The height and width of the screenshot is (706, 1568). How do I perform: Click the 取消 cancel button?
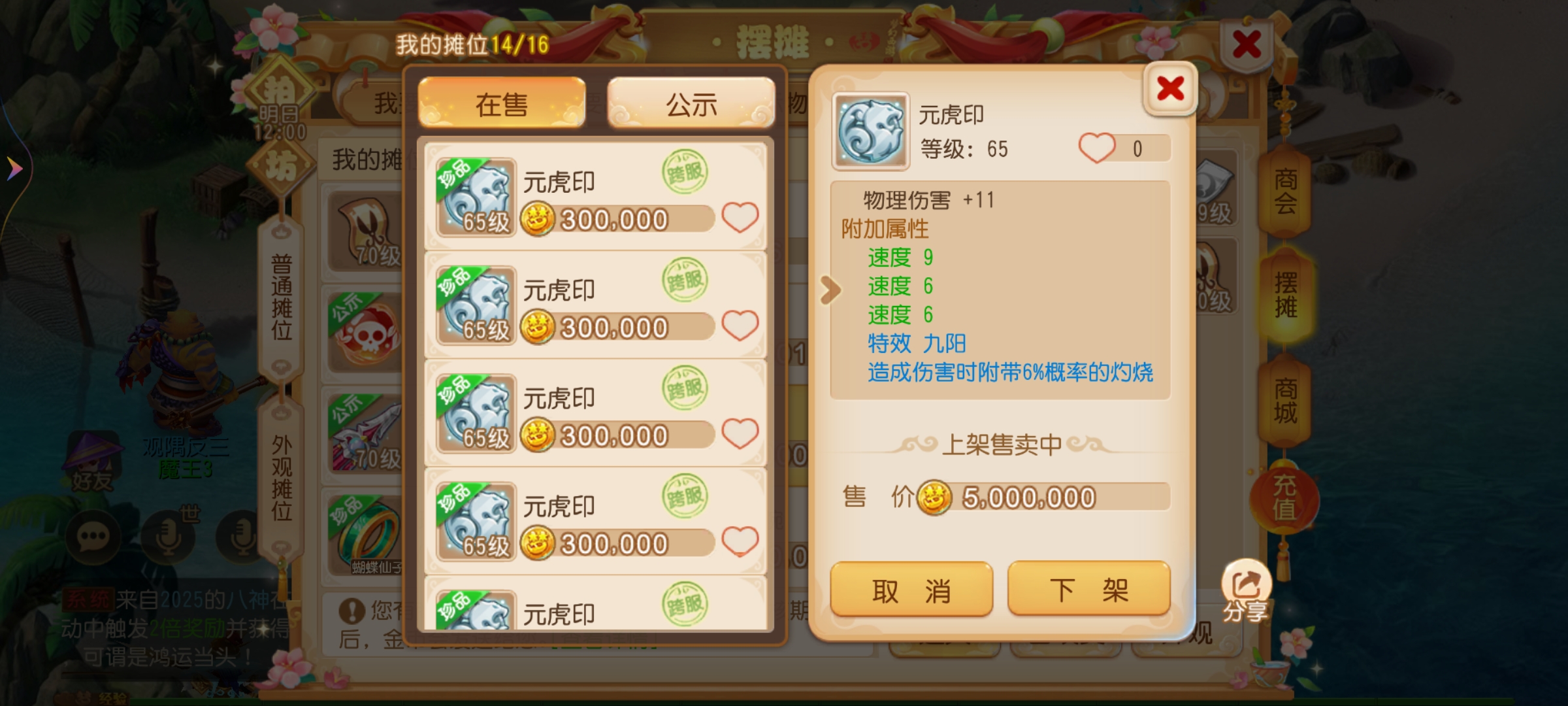point(911,590)
